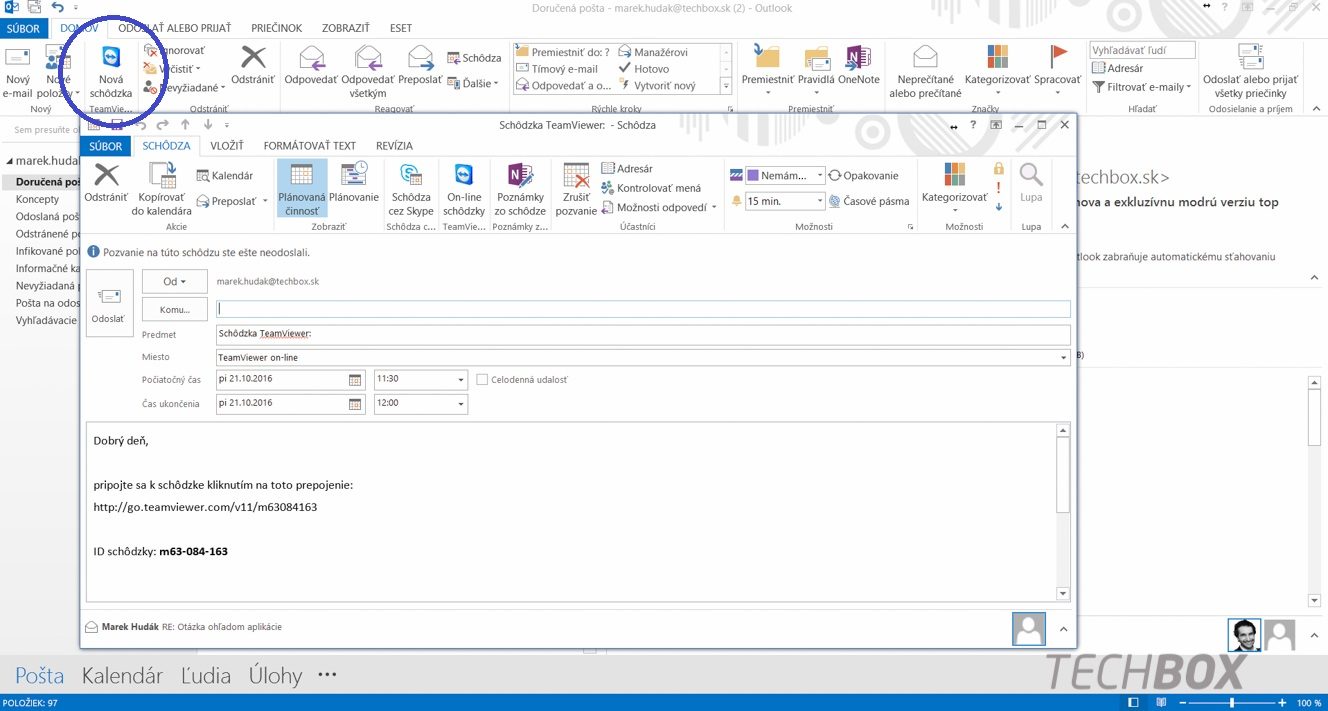Open the Nemám... show-as dropdown
1328x711 pixels.
[820, 175]
